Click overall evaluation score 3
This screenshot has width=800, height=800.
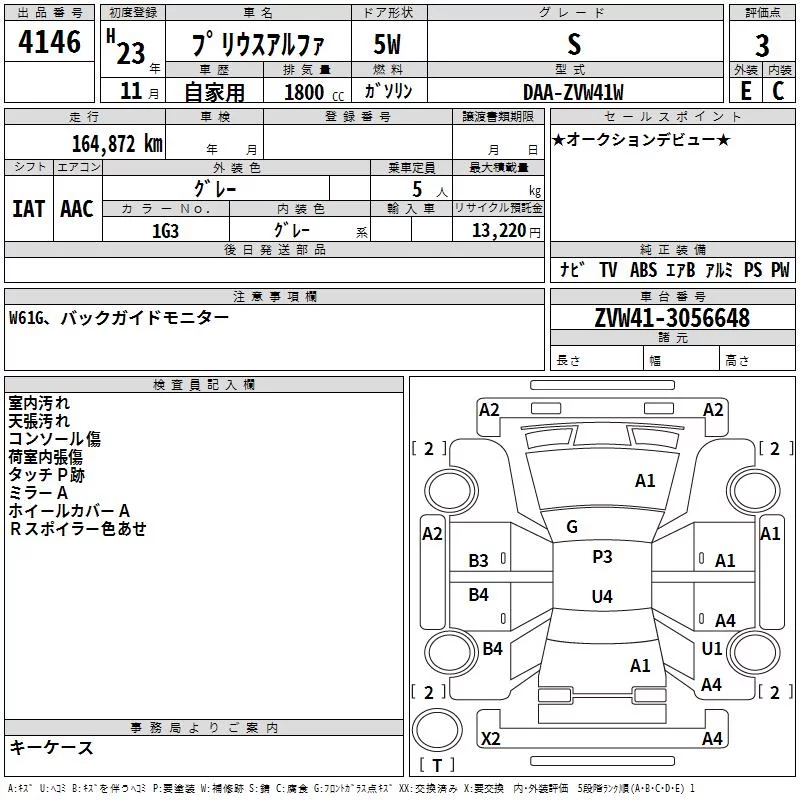(762, 45)
